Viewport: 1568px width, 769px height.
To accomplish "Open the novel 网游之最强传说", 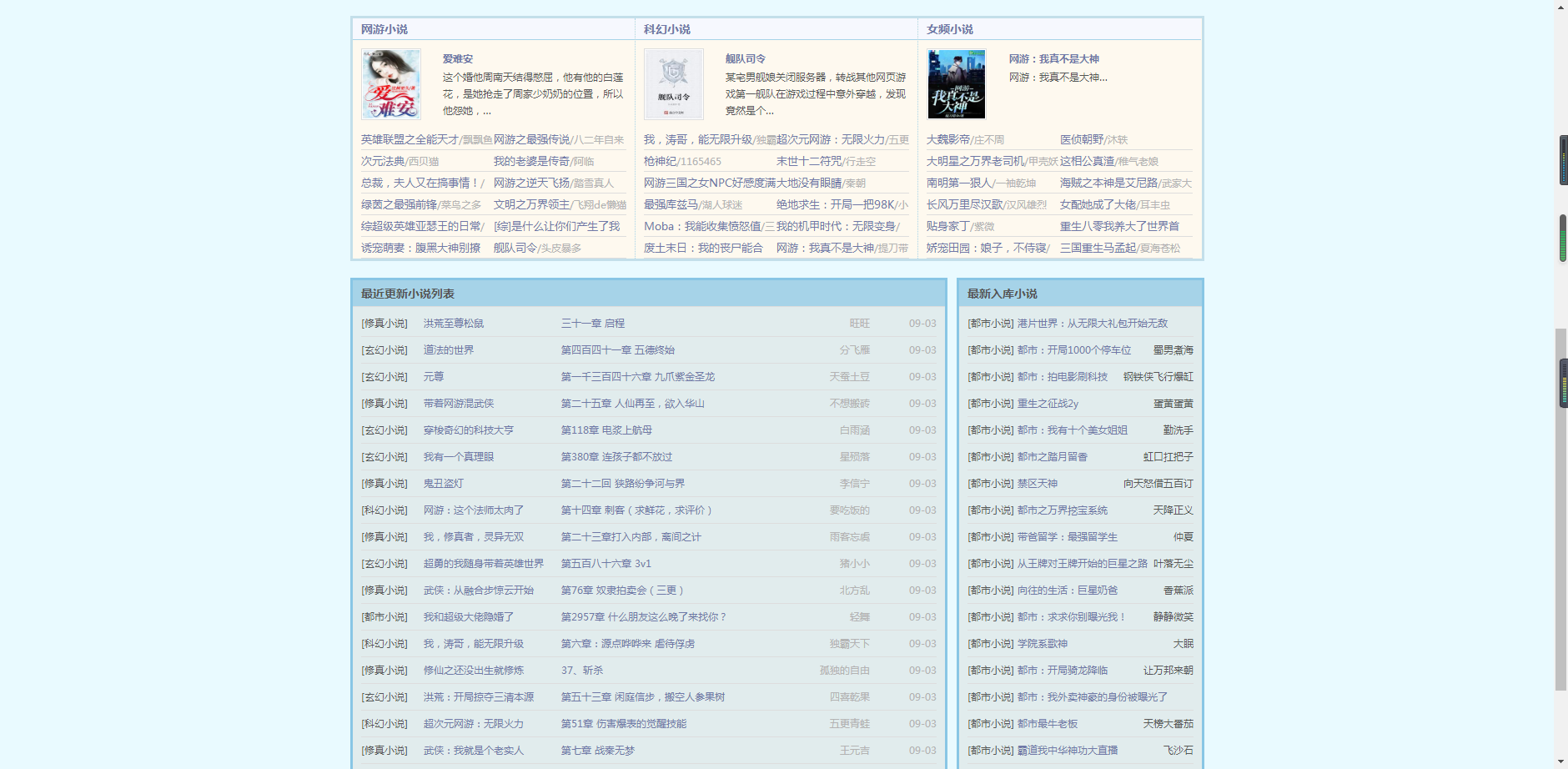I will [x=531, y=139].
